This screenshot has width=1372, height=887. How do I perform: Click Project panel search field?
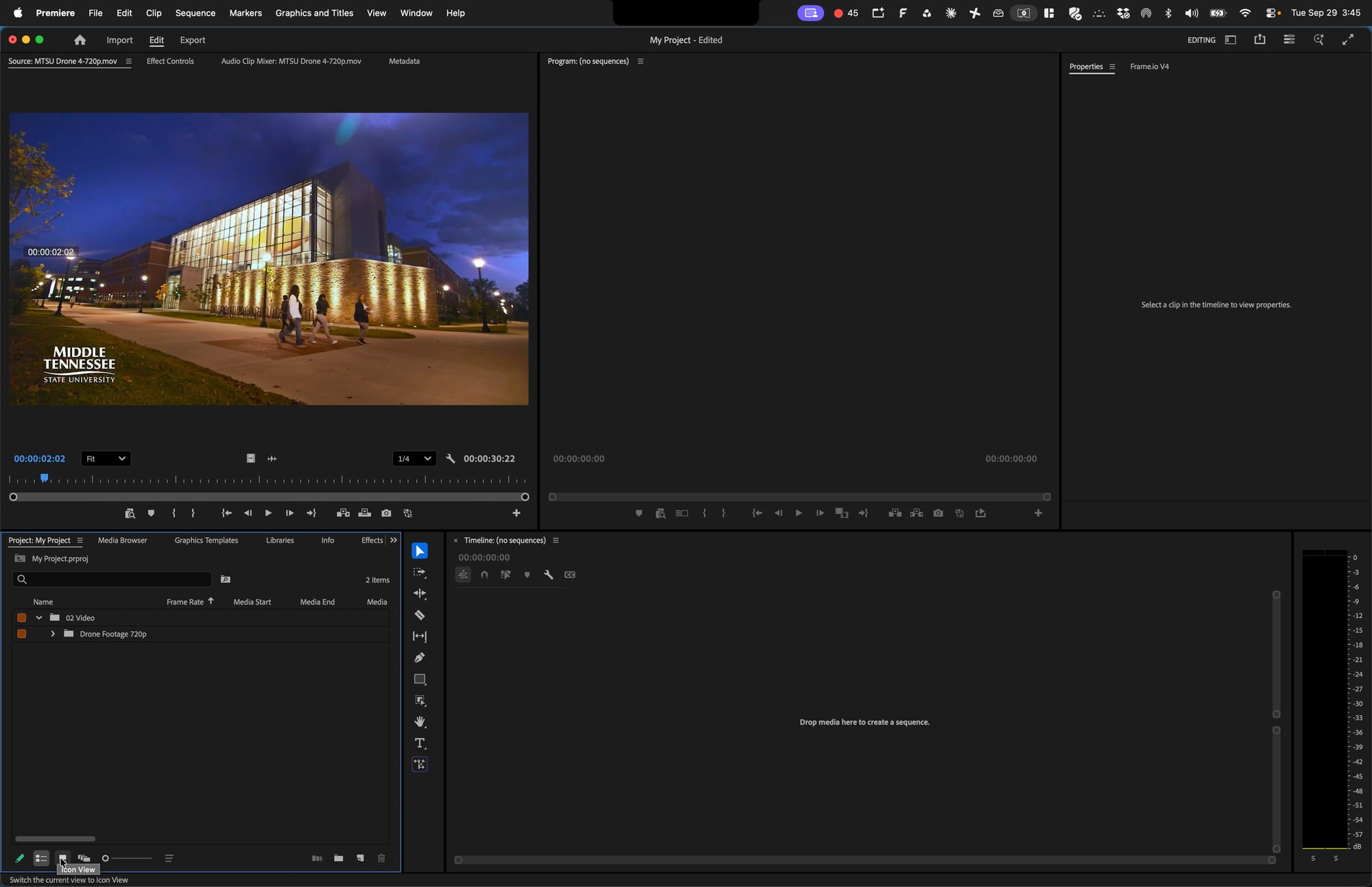112,580
